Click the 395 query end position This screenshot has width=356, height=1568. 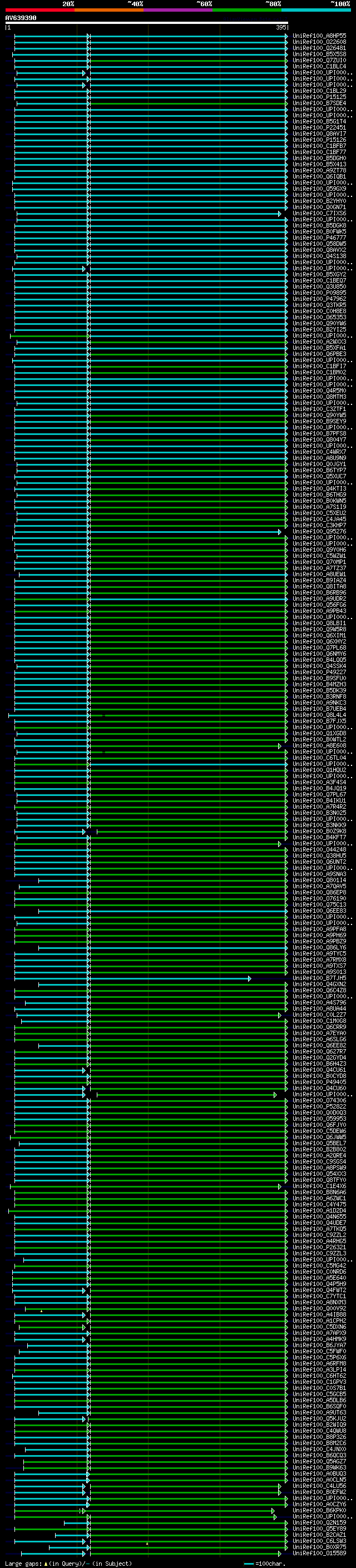280,27
